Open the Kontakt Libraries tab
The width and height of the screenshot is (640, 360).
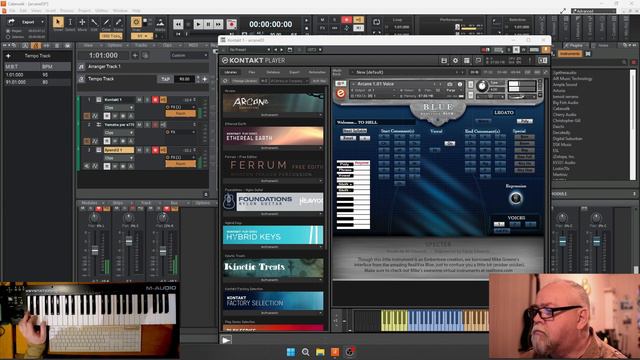[231, 72]
